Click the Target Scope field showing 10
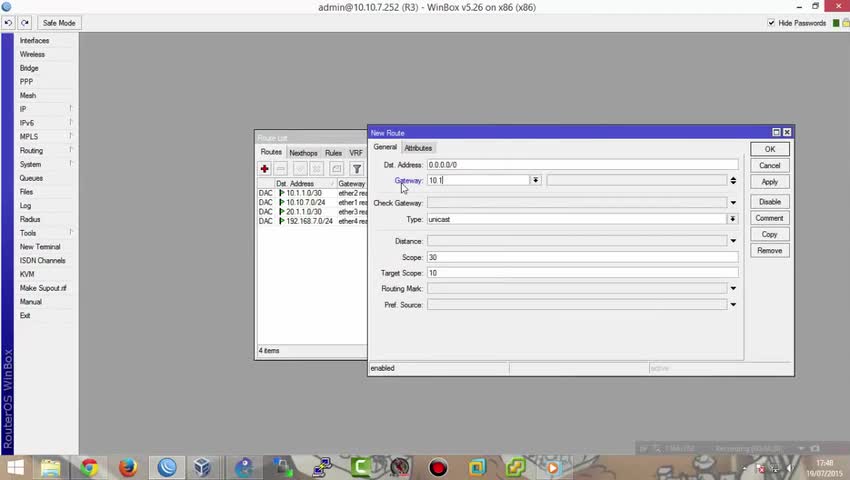 [582, 273]
